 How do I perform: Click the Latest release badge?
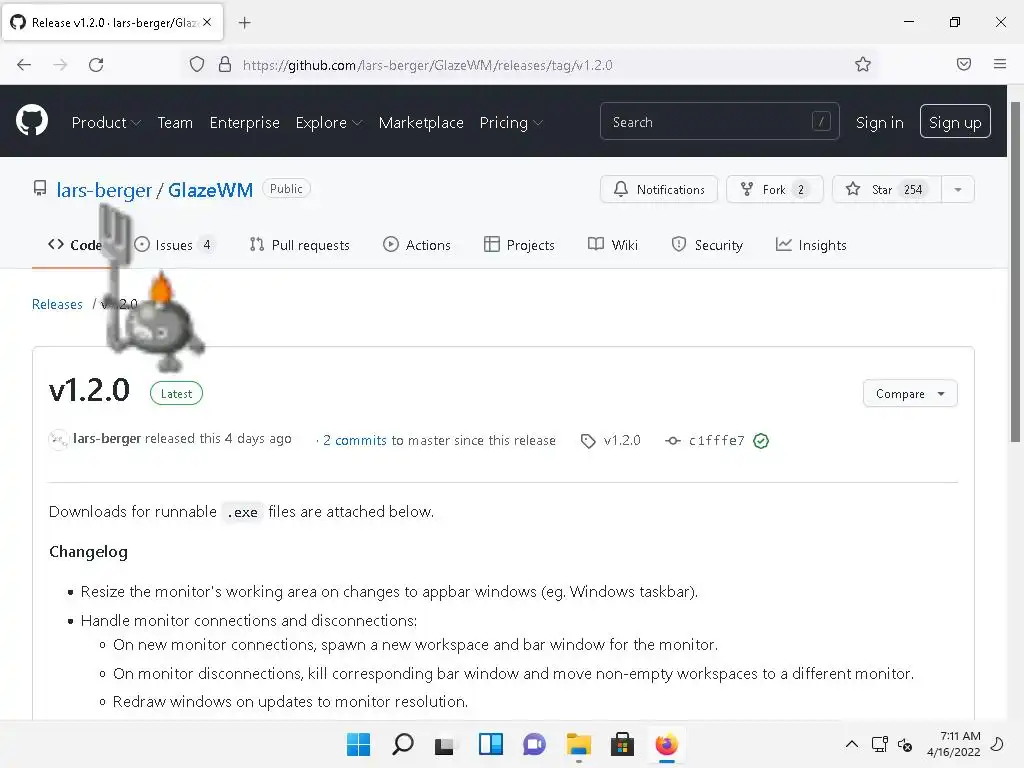pos(176,393)
